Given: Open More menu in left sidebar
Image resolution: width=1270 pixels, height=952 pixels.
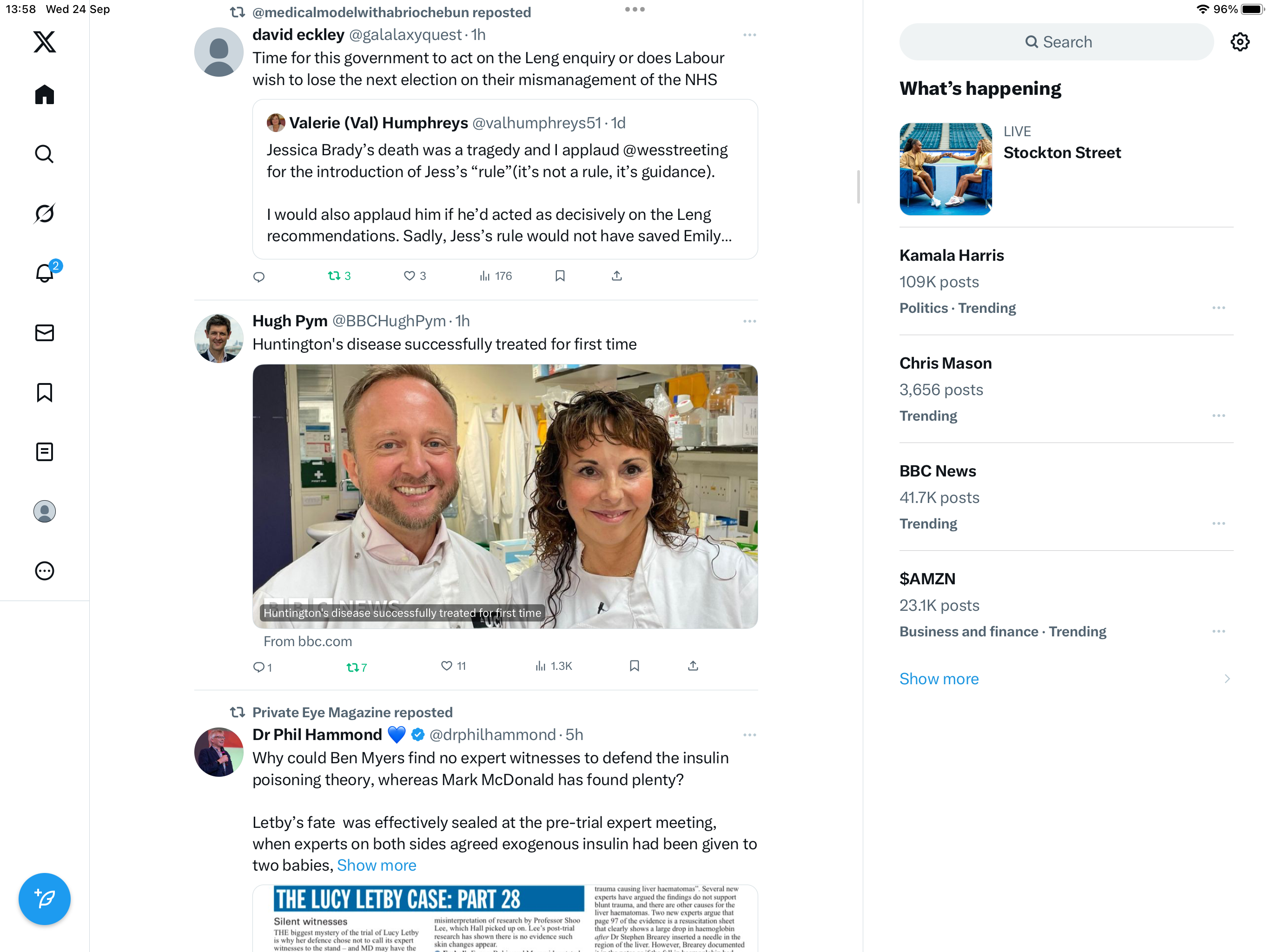Looking at the screenshot, I should [x=44, y=571].
